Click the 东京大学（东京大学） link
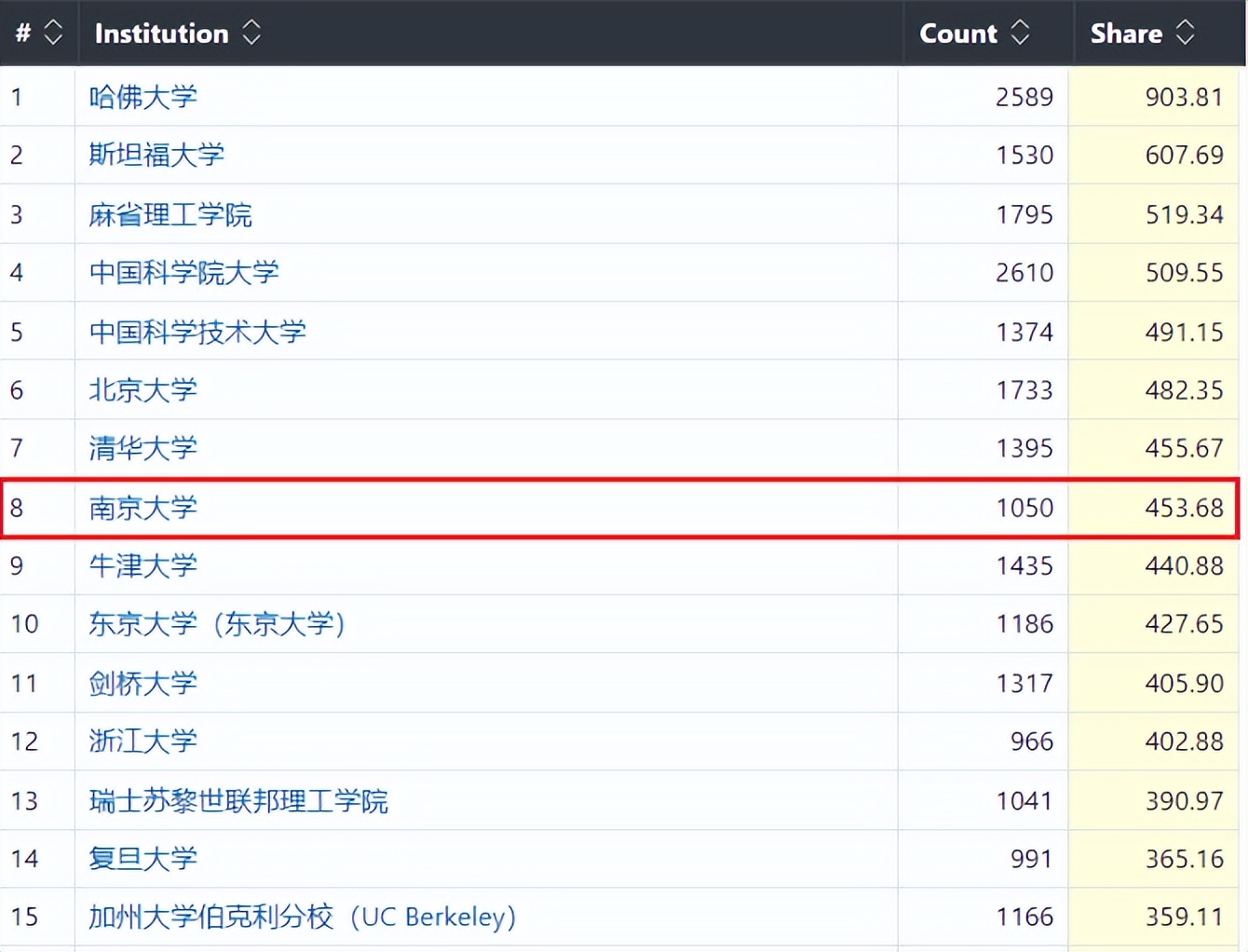1248x952 pixels. (217, 623)
